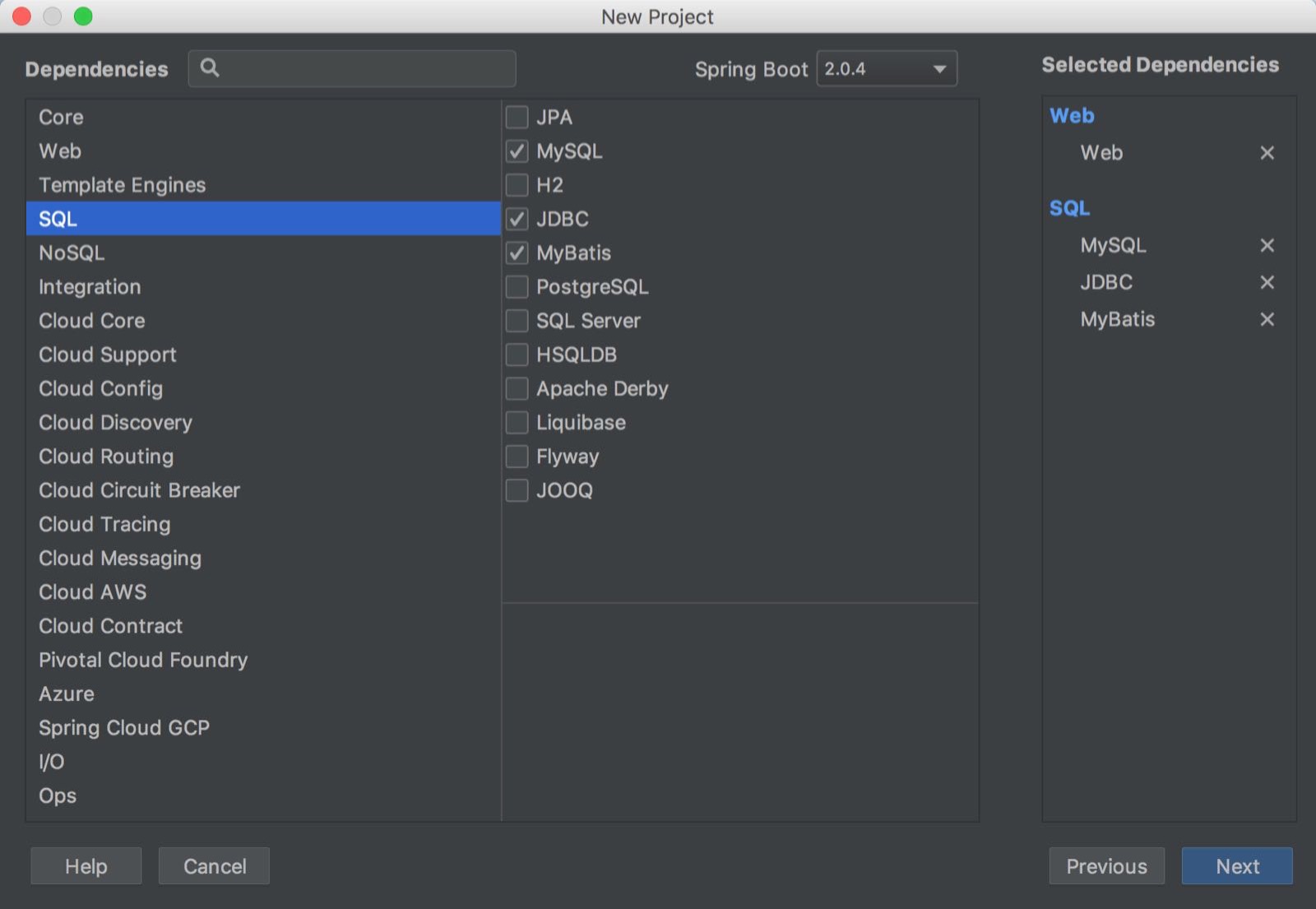The width and height of the screenshot is (1316, 909).
Task: Click the search magnifier icon
Action: pyautogui.click(x=210, y=68)
